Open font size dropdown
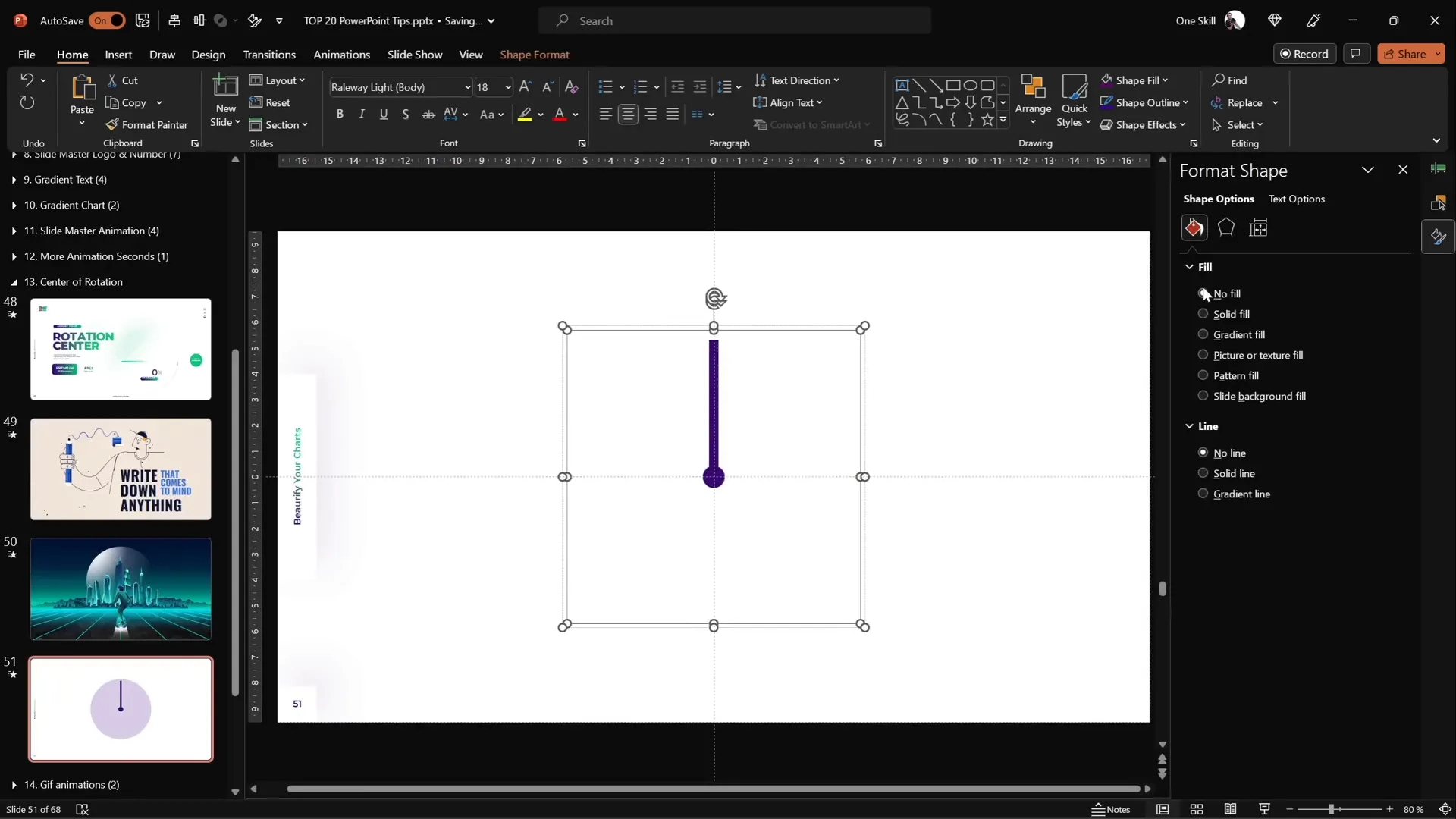This screenshot has width=1456, height=819. coord(507,87)
